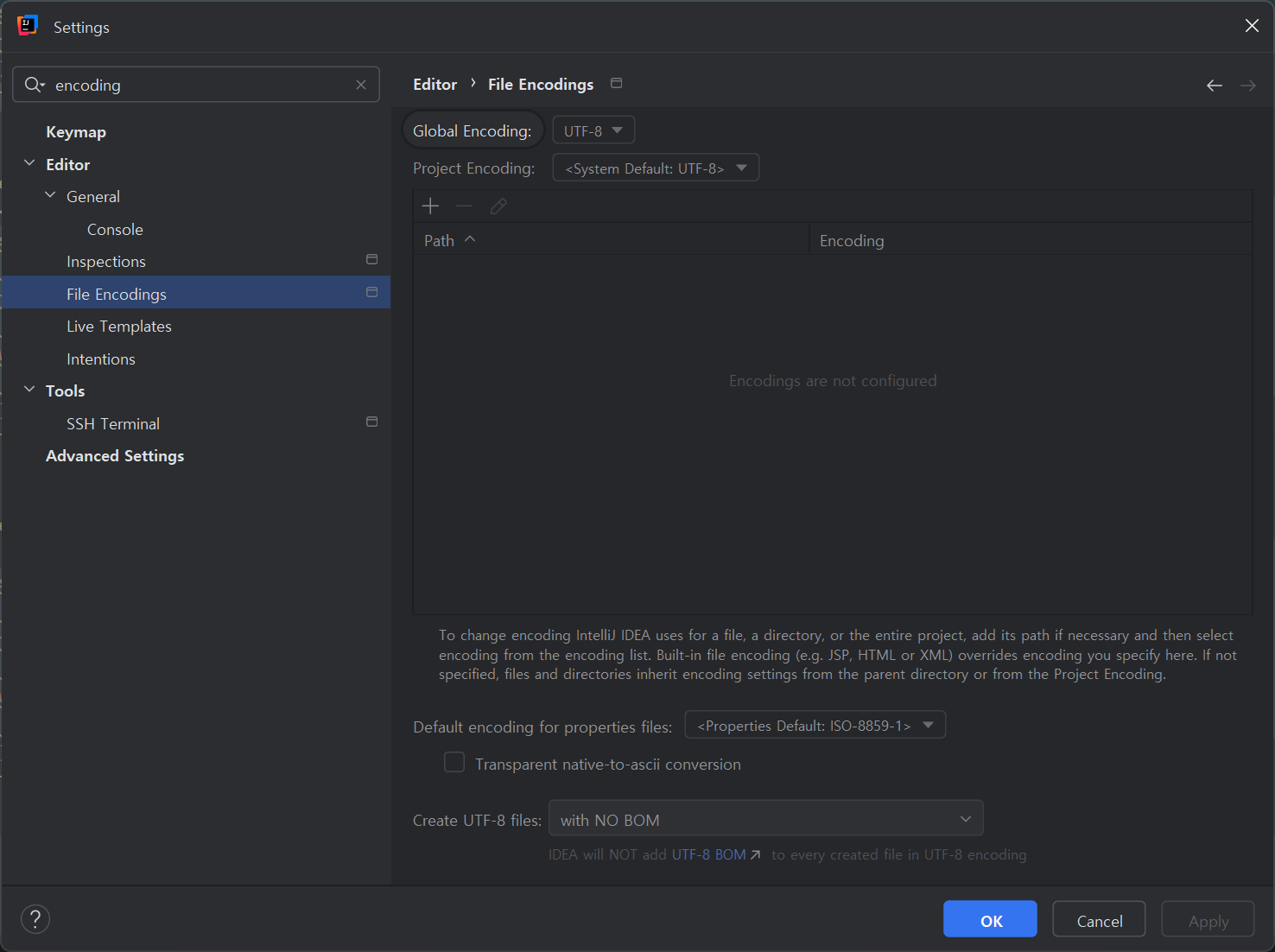Screen dimensions: 1275x952
Task: Click the IntelliJ IDEA logo icon
Action: [28, 26]
